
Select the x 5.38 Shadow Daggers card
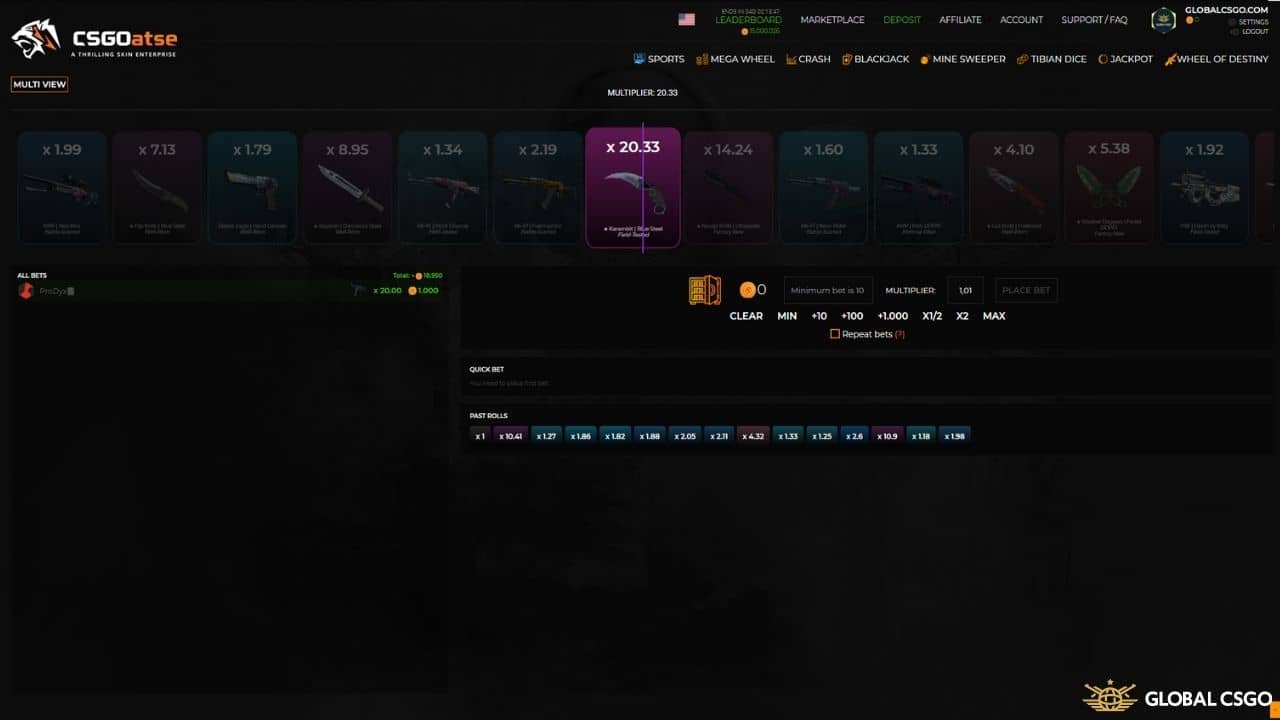coord(1109,189)
